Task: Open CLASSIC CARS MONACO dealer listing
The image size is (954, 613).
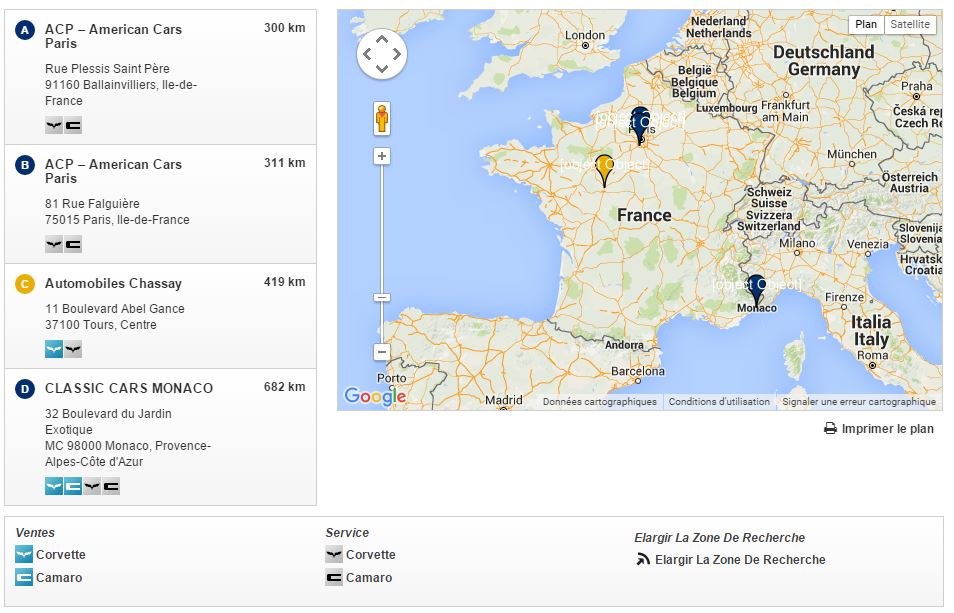Action: (x=128, y=388)
